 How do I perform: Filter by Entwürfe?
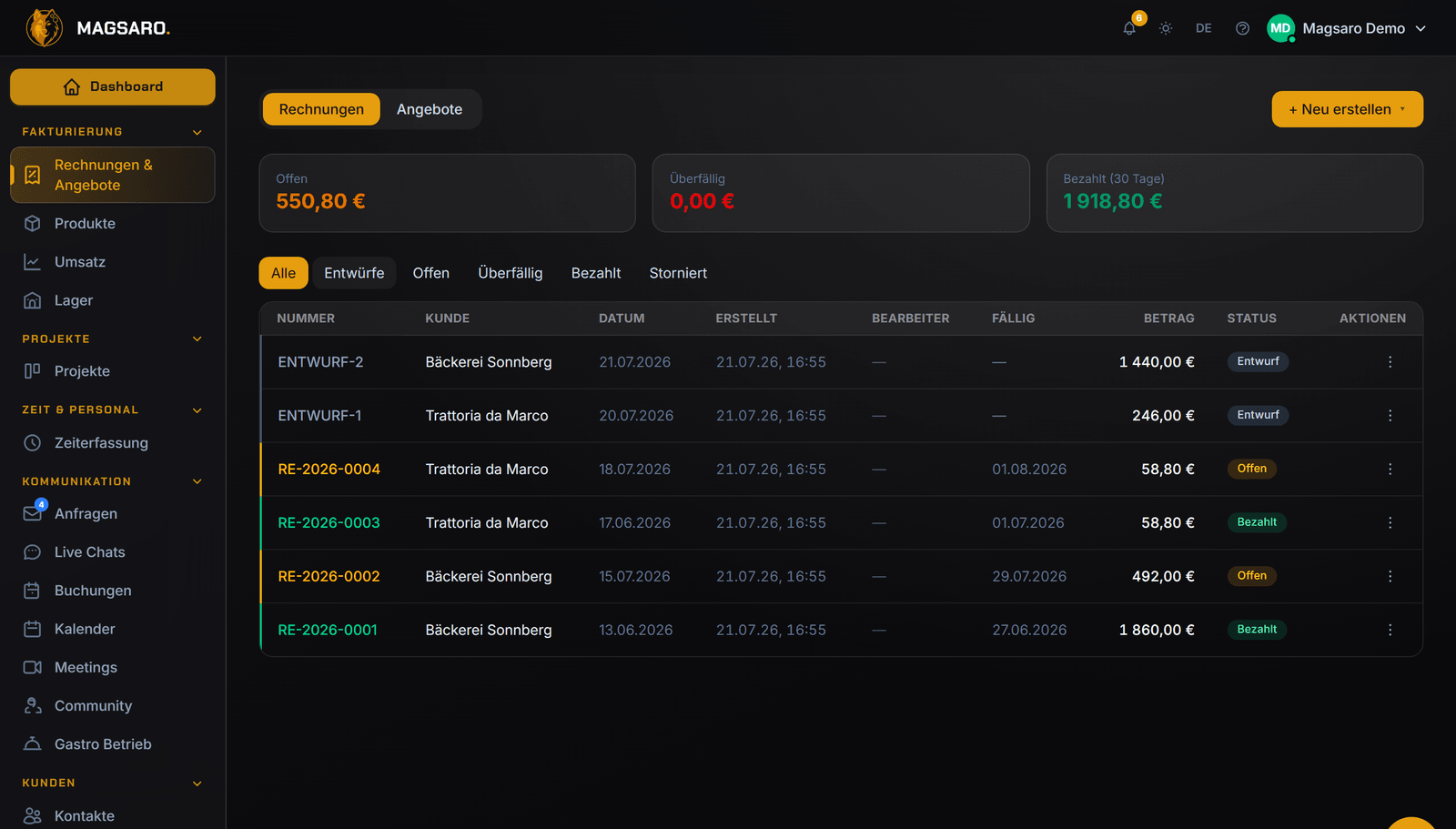pyautogui.click(x=354, y=273)
